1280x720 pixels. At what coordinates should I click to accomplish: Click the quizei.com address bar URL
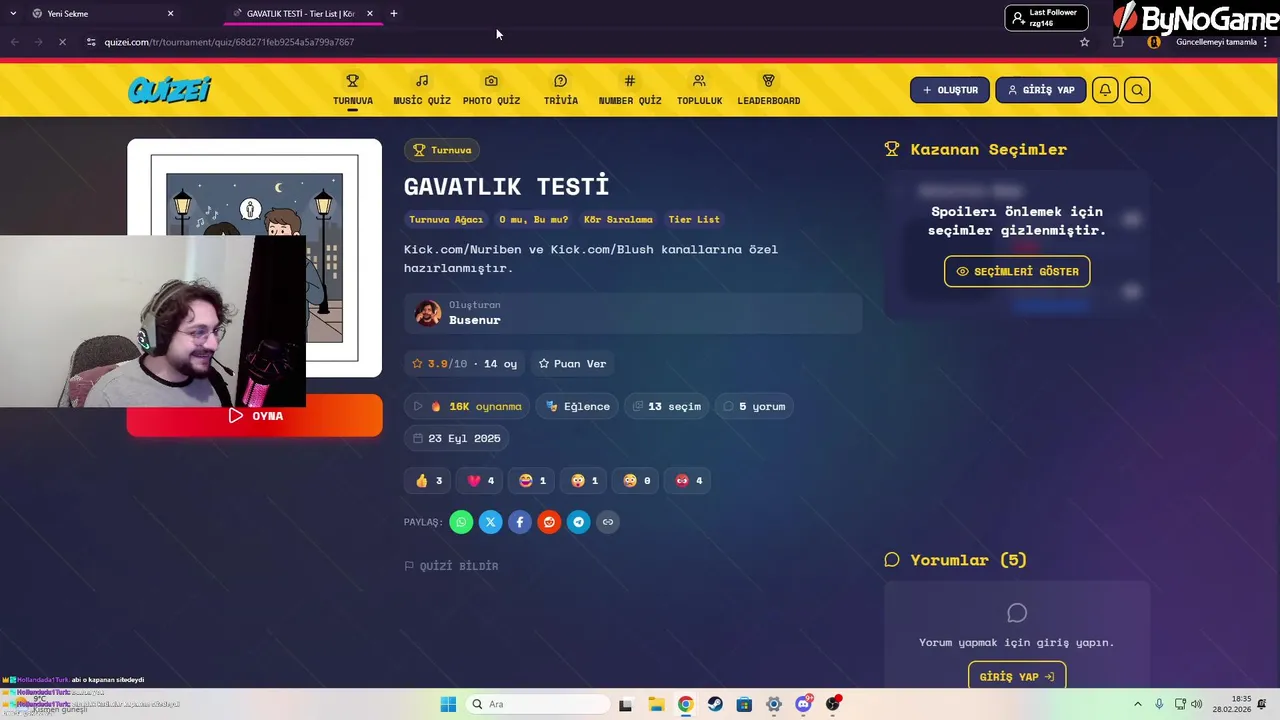tap(229, 42)
